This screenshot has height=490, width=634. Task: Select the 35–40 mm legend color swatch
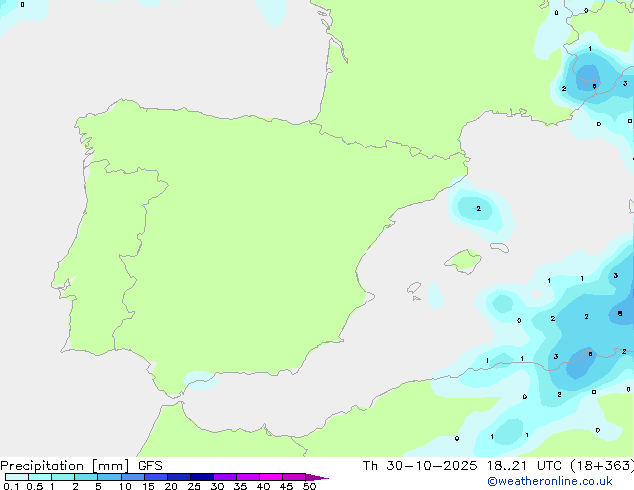pos(247,477)
